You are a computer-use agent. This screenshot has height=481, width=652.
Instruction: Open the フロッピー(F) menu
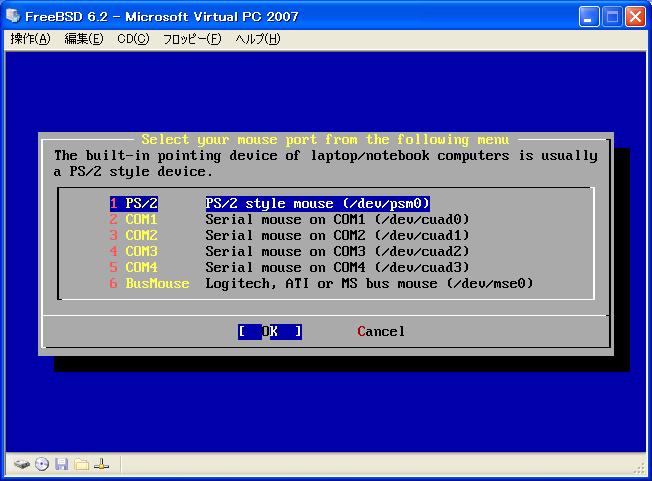coord(192,39)
